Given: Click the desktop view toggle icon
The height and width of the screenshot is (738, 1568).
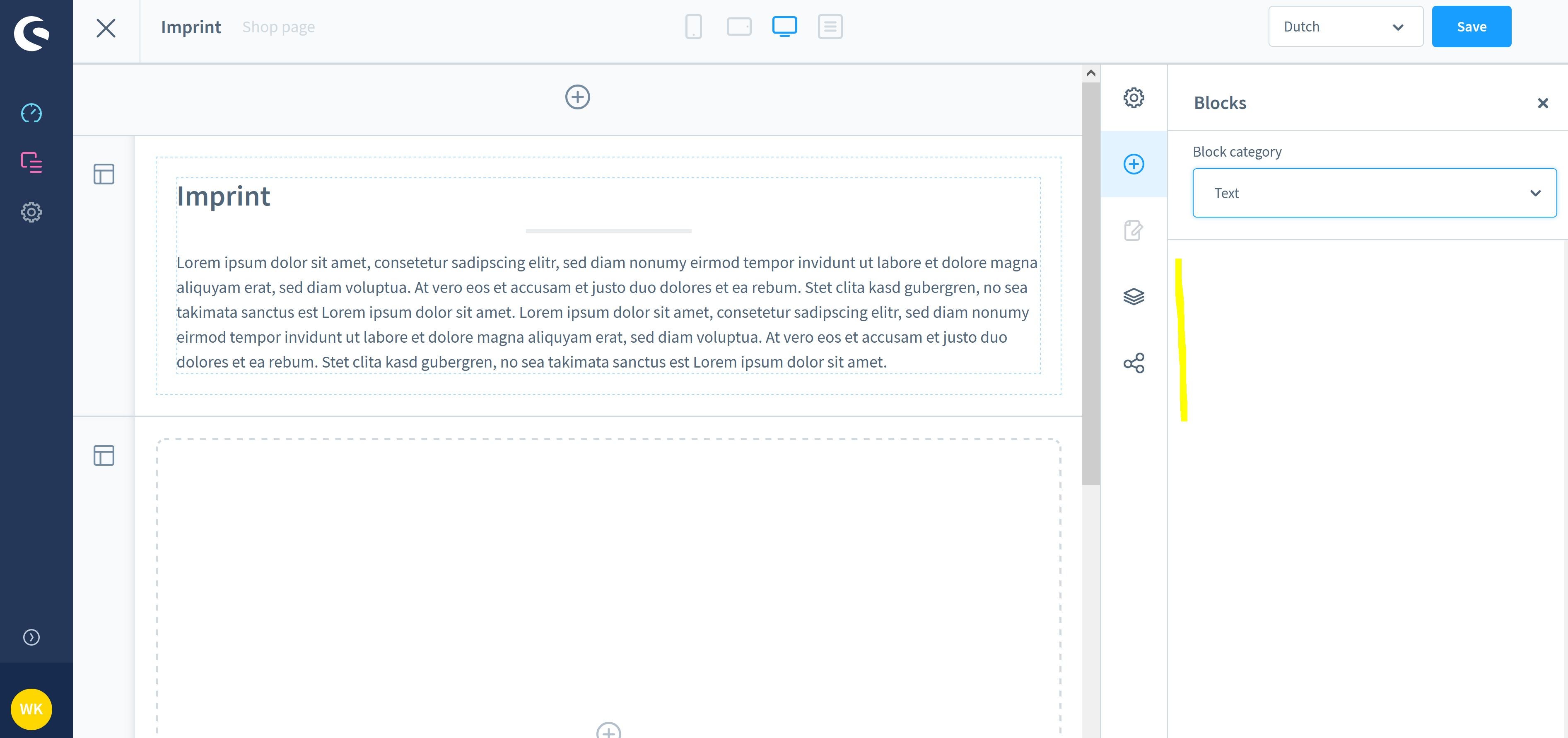Looking at the screenshot, I should tap(784, 27).
